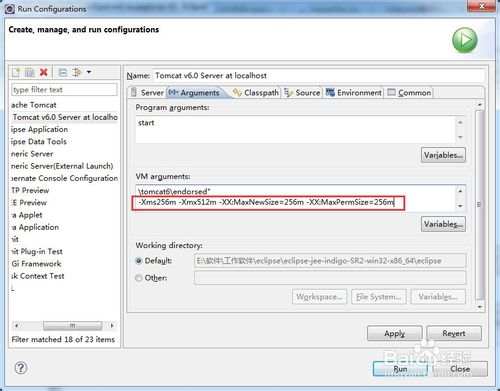Click the Revert button

454,333
